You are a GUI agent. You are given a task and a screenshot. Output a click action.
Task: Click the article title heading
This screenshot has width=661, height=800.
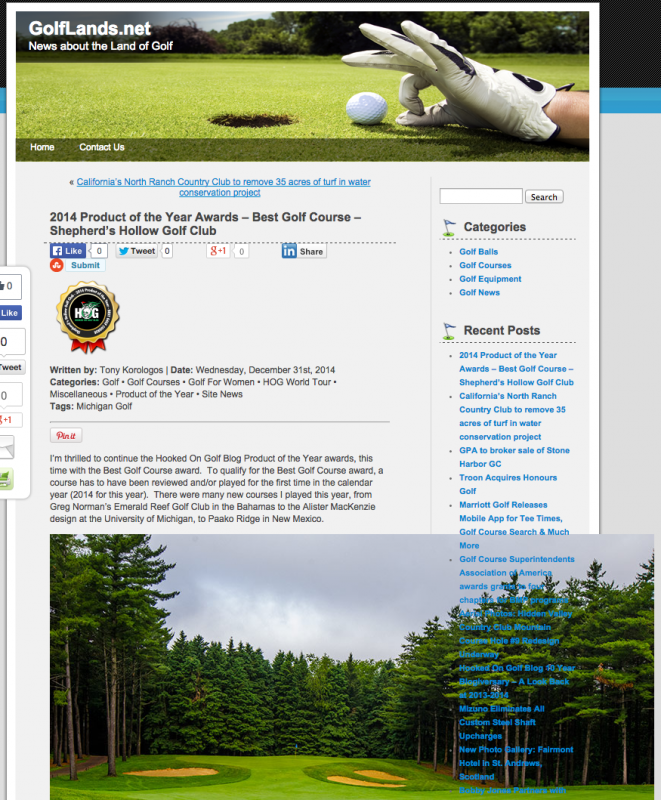coord(205,223)
